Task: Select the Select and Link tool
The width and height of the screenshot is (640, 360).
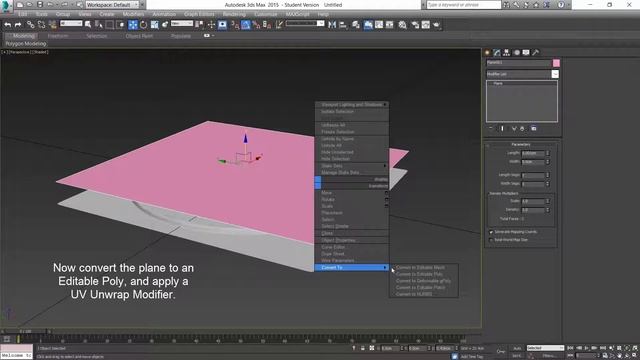Action: tap(31, 25)
